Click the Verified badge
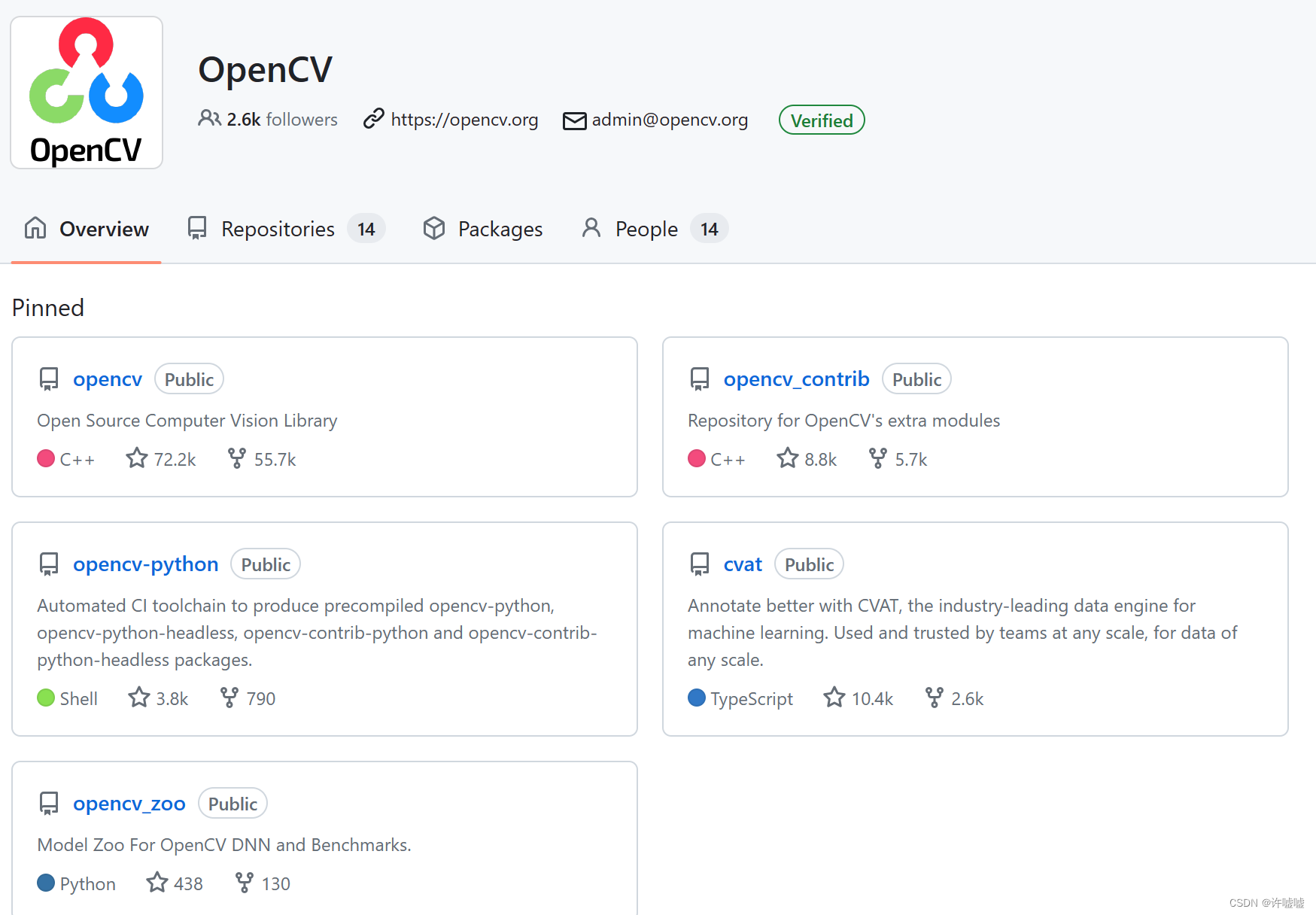1316x915 pixels. click(821, 120)
